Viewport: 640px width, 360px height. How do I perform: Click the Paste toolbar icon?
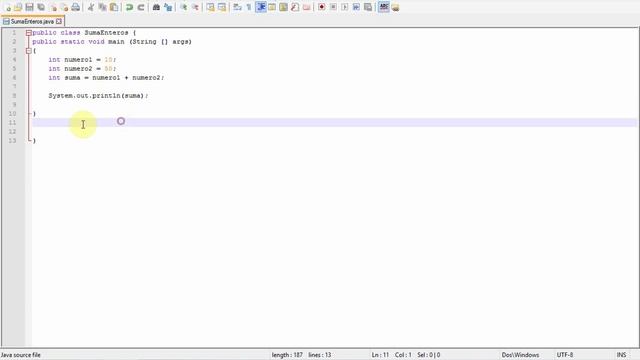point(114,7)
